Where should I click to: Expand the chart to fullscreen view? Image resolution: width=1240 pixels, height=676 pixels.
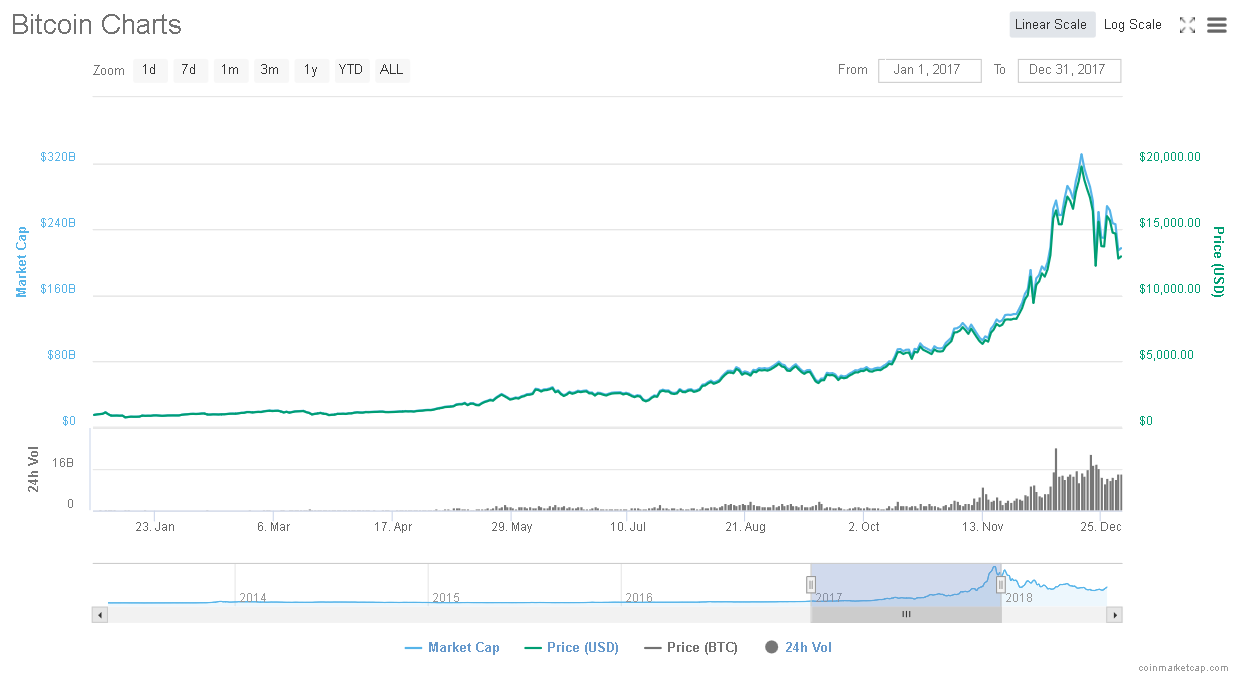pyautogui.click(x=1187, y=25)
